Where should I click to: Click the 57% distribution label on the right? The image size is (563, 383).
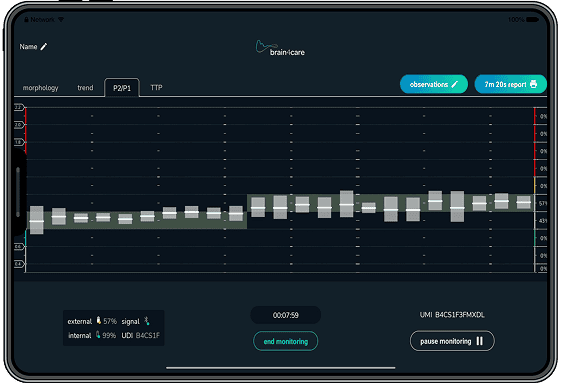click(x=543, y=204)
